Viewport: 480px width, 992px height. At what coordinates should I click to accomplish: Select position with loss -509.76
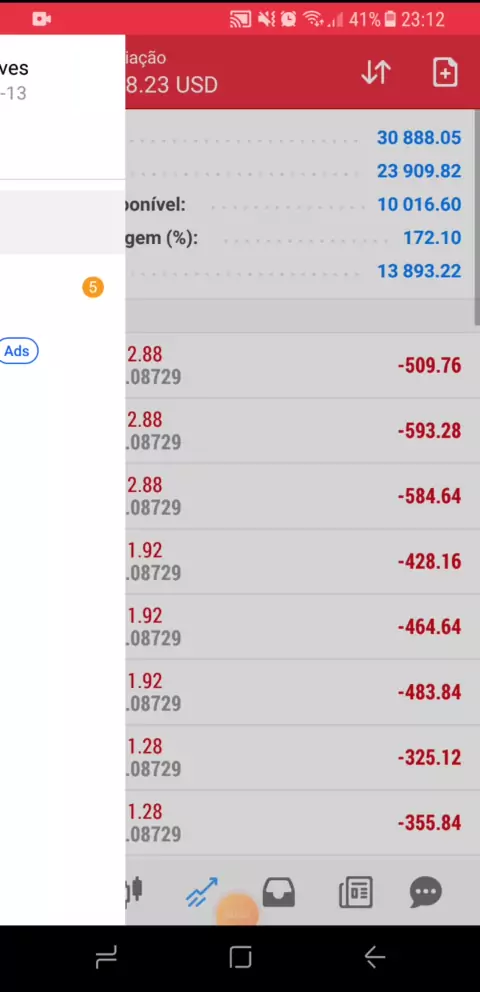(x=302, y=366)
